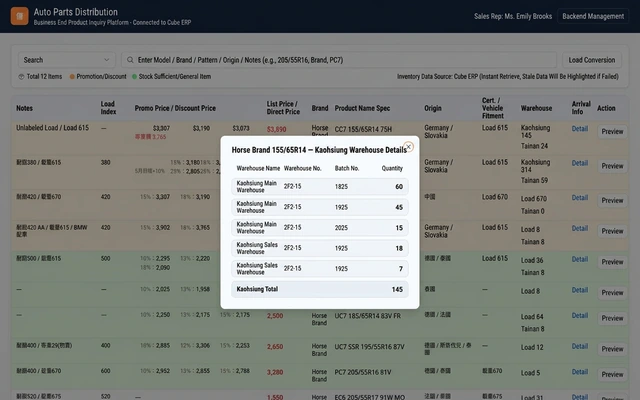Click the Promo Price / Discount Price header

point(175,108)
